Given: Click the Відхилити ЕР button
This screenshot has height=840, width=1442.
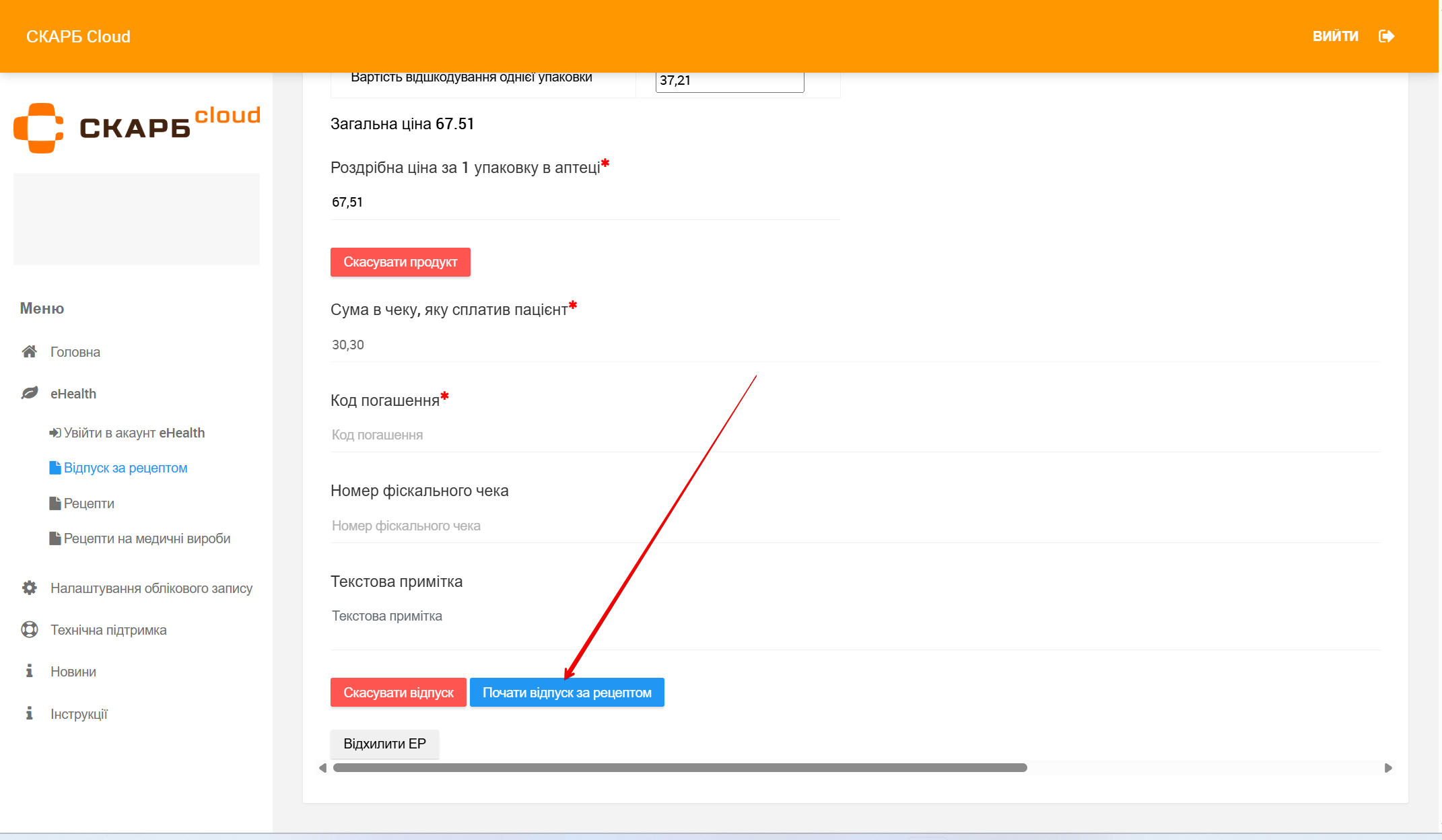Looking at the screenshot, I should point(384,744).
